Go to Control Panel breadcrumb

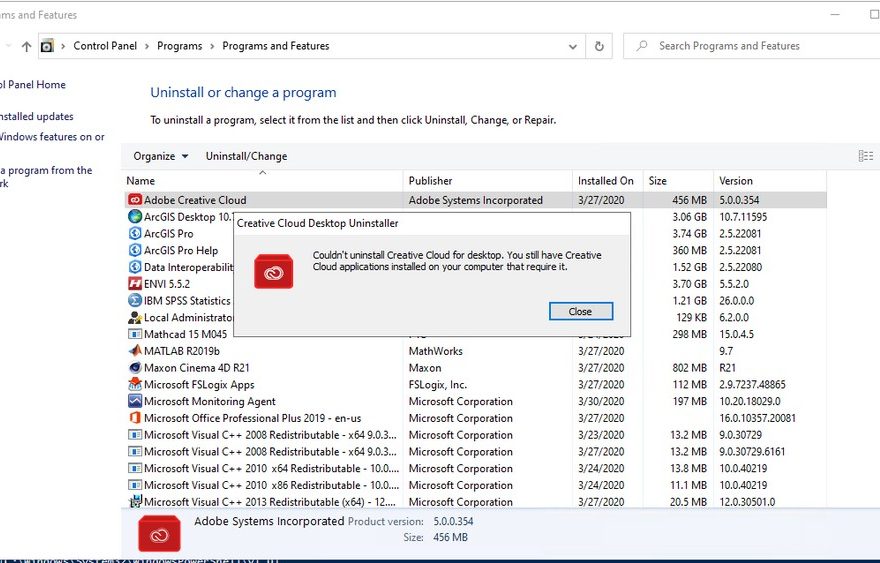pos(105,46)
